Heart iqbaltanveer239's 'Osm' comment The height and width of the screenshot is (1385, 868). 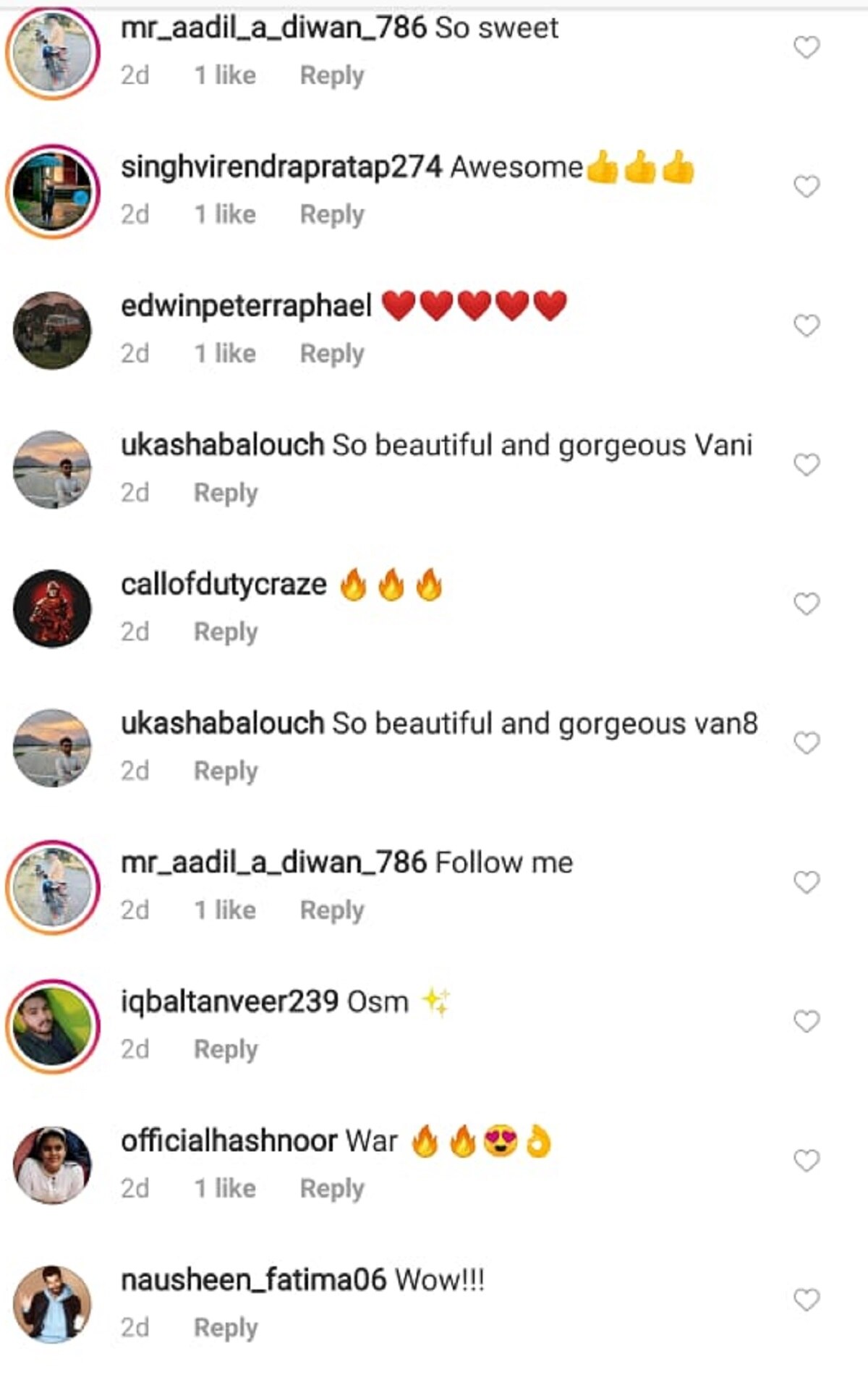click(x=807, y=1021)
